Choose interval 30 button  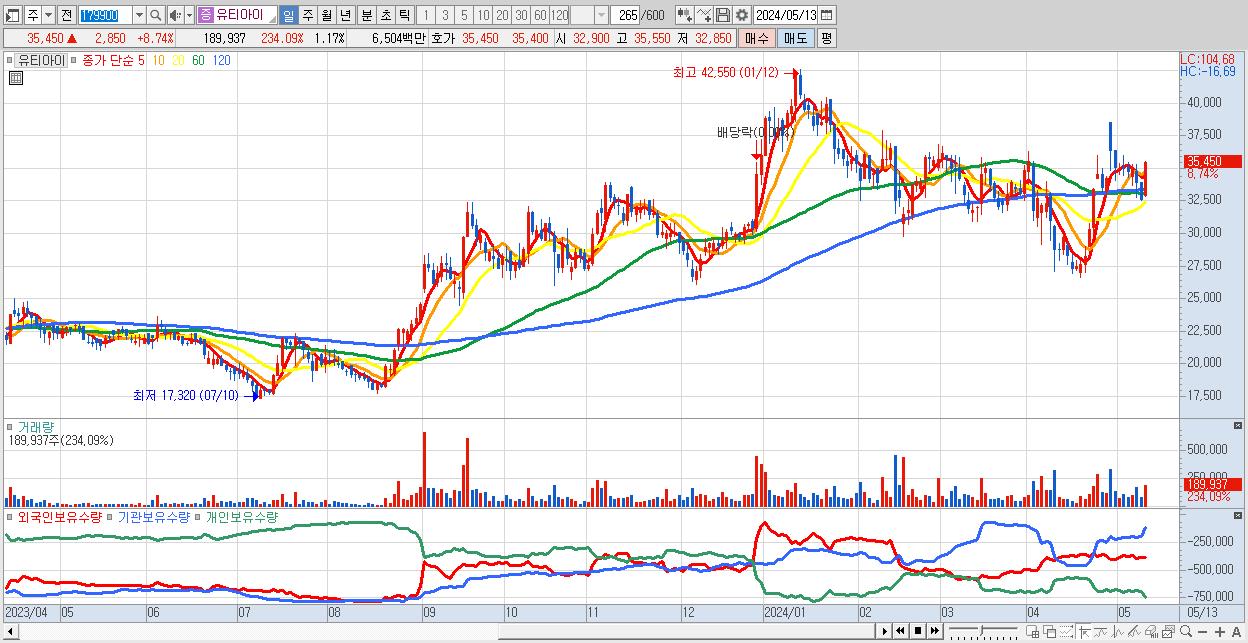(x=521, y=15)
